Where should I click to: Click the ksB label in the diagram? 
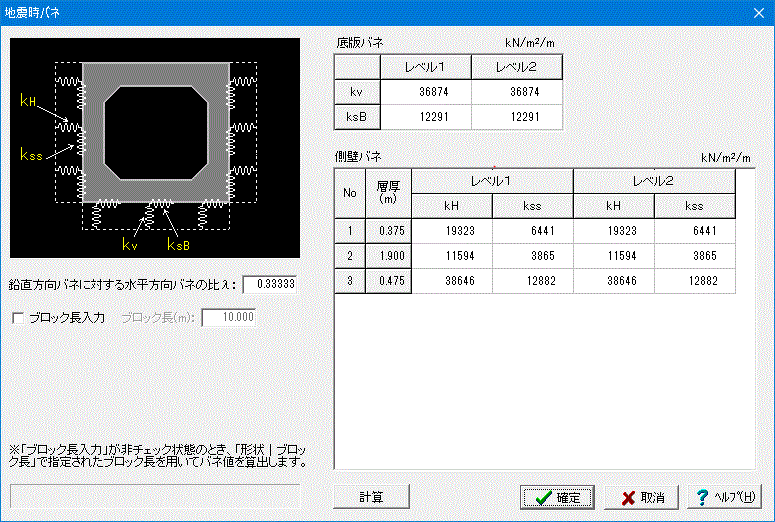click(178, 245)
